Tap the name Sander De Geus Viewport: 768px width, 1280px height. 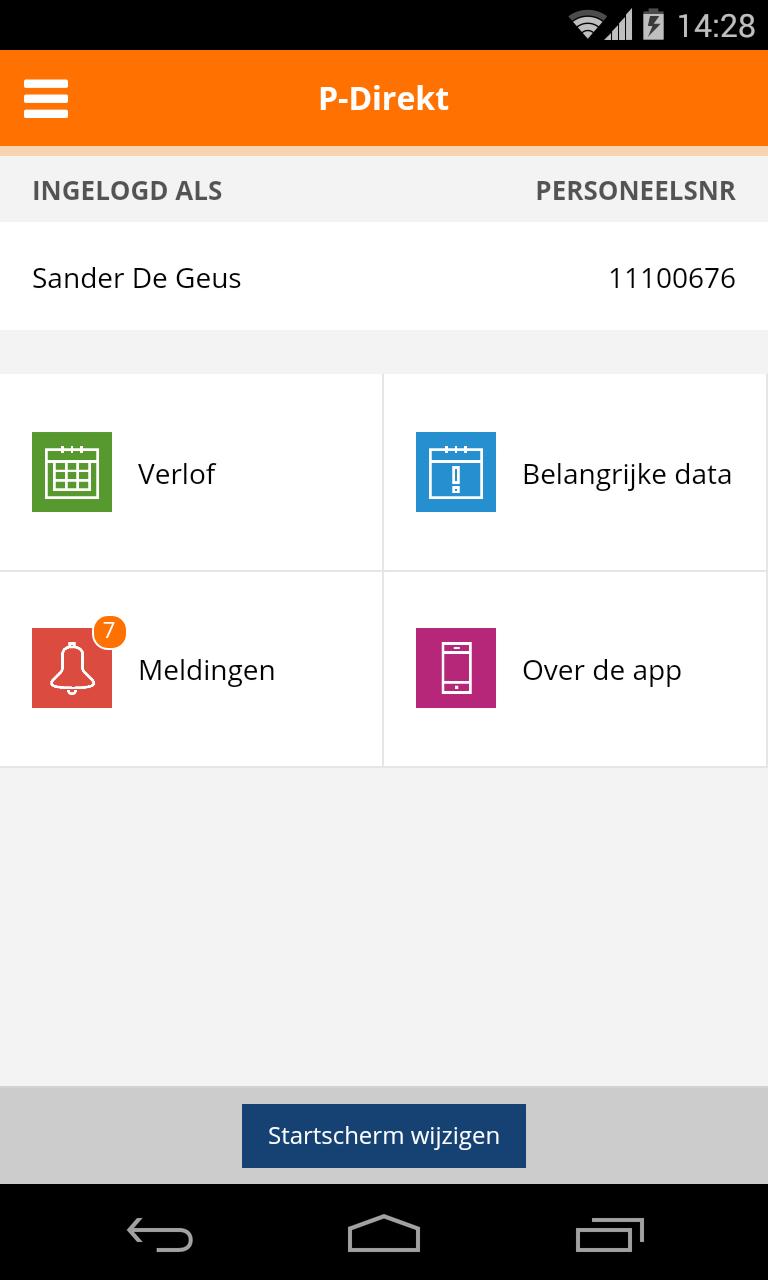point(137,278)
